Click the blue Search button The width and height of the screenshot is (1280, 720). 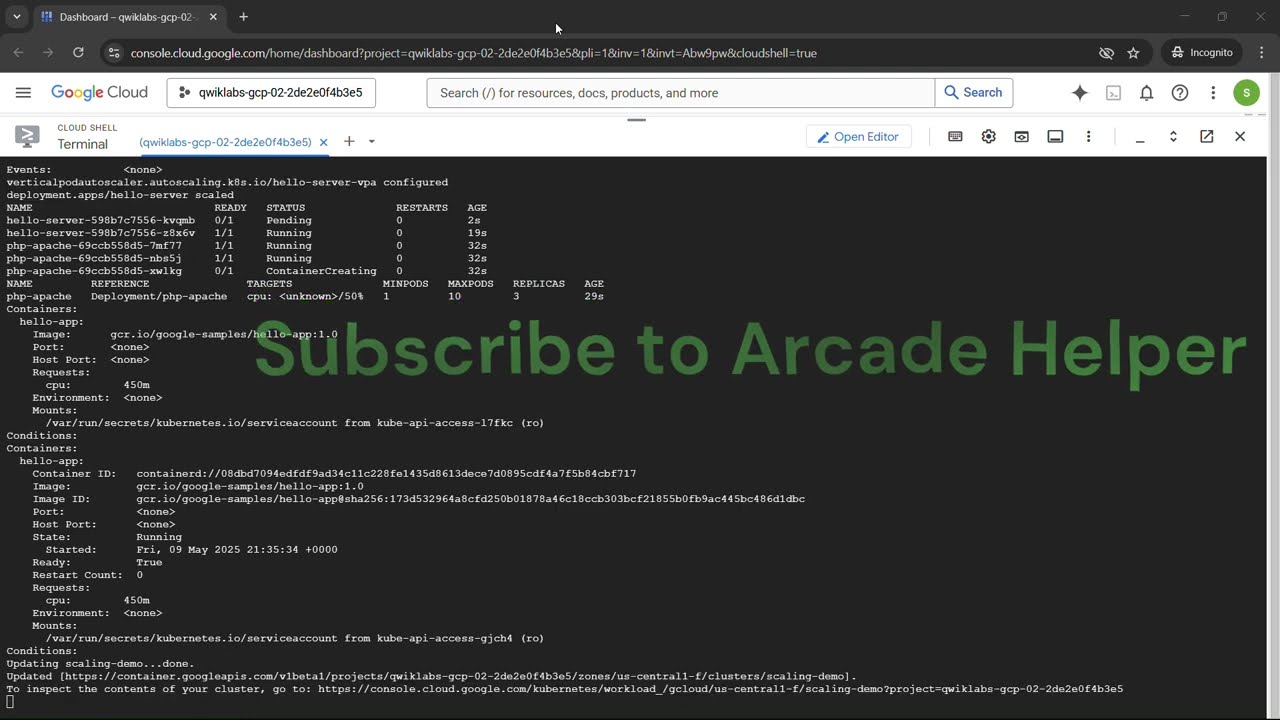pos(973,93)
